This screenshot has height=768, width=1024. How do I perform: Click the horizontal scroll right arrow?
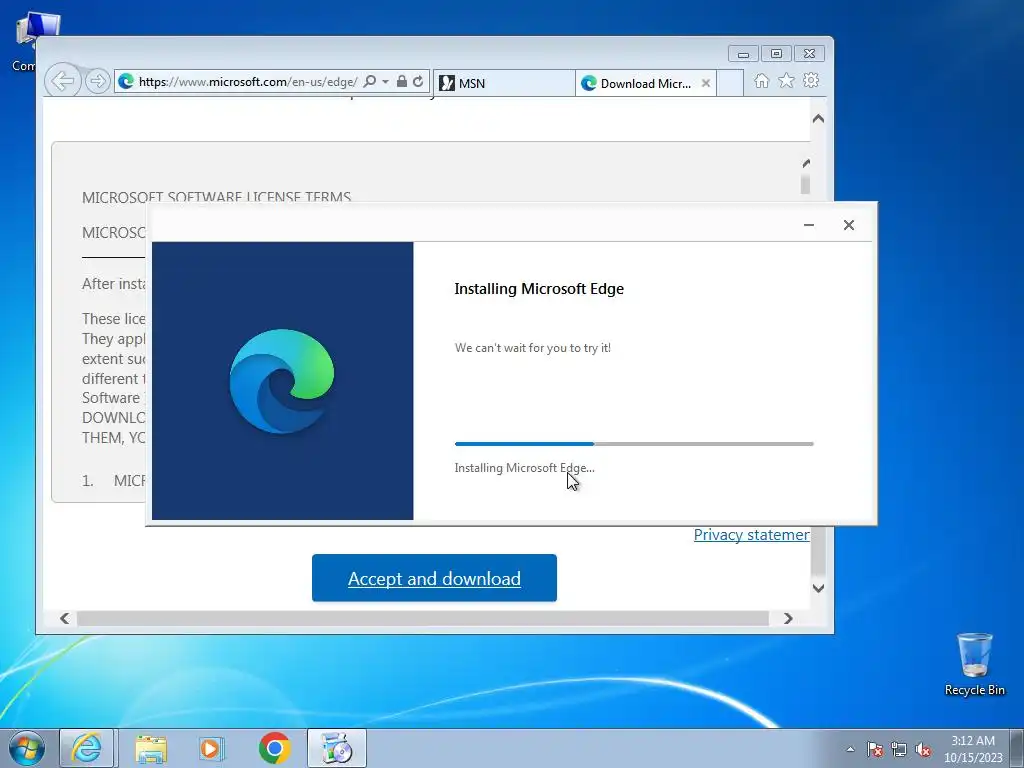(788, 618)
